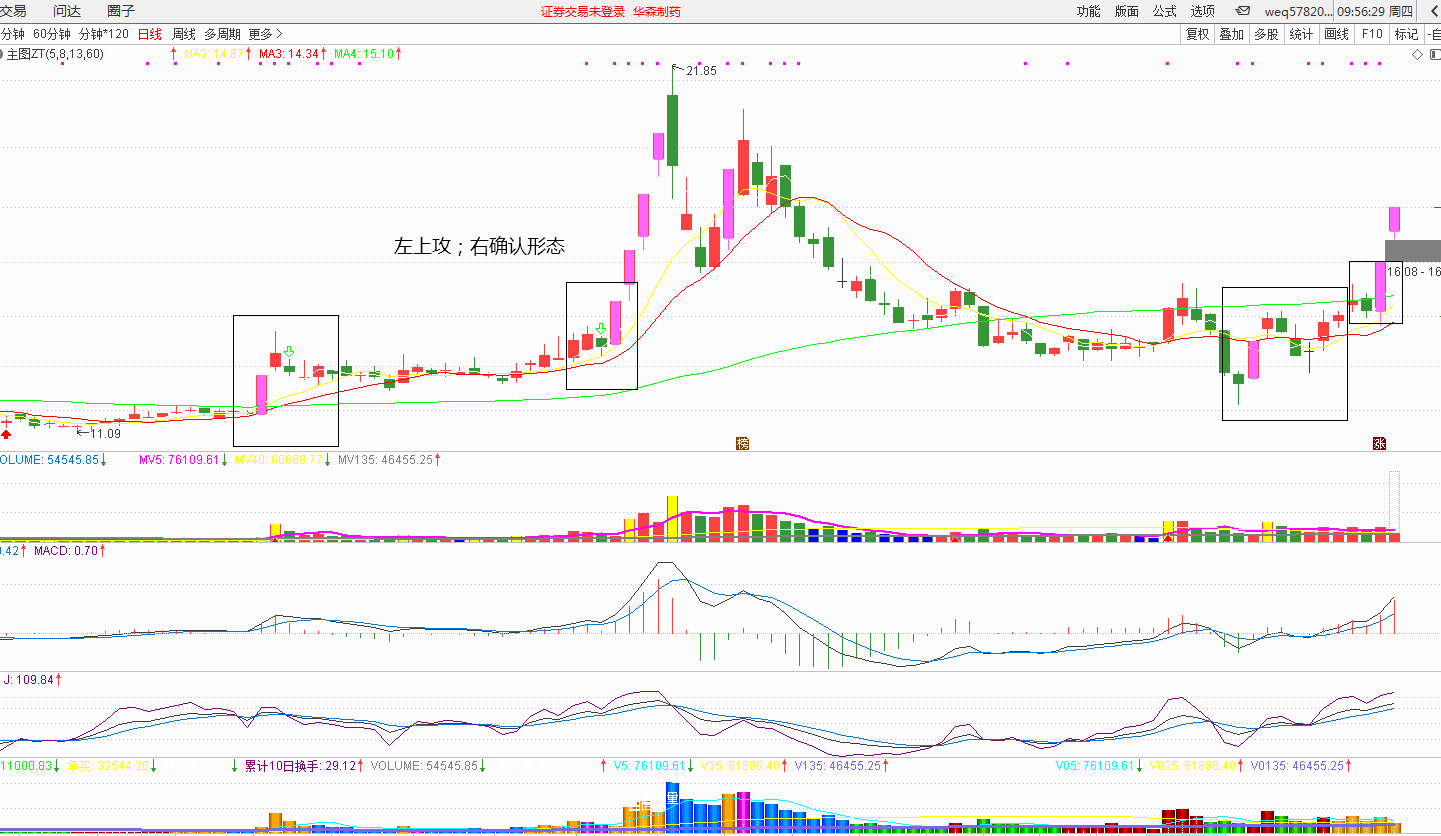Viewport: 1441px width, 836px height.
Task: Open the 画线 drawing tools
Action: (1336, 33)
